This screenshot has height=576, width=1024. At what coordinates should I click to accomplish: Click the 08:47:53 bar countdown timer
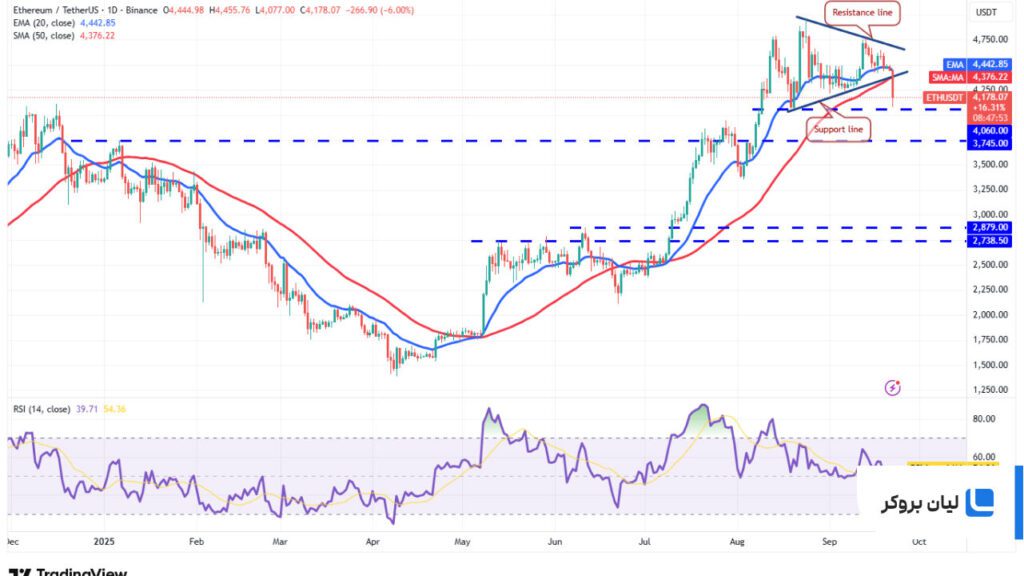[x=989, y=119]
